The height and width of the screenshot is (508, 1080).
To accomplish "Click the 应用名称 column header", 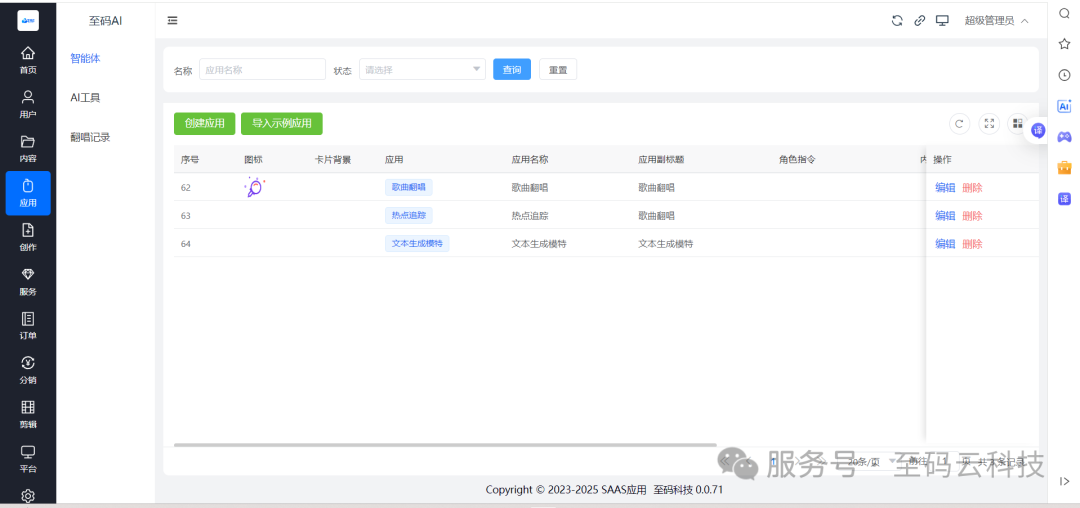I will coord(530,160).
